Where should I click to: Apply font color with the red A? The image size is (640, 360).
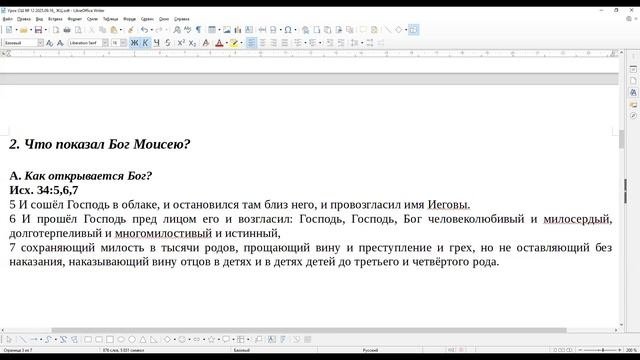(x=219, y=43)
